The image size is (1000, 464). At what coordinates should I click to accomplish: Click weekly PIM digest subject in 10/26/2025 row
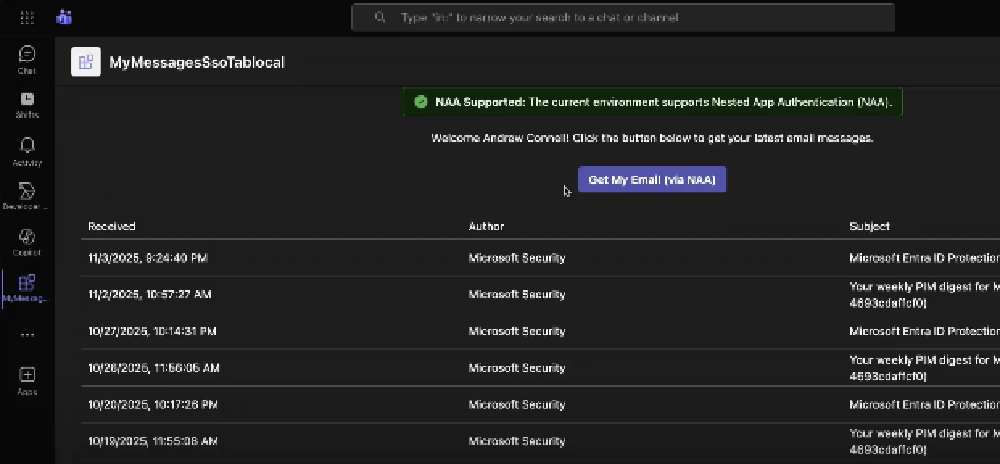pyautogui.click(x=924, y=368)
